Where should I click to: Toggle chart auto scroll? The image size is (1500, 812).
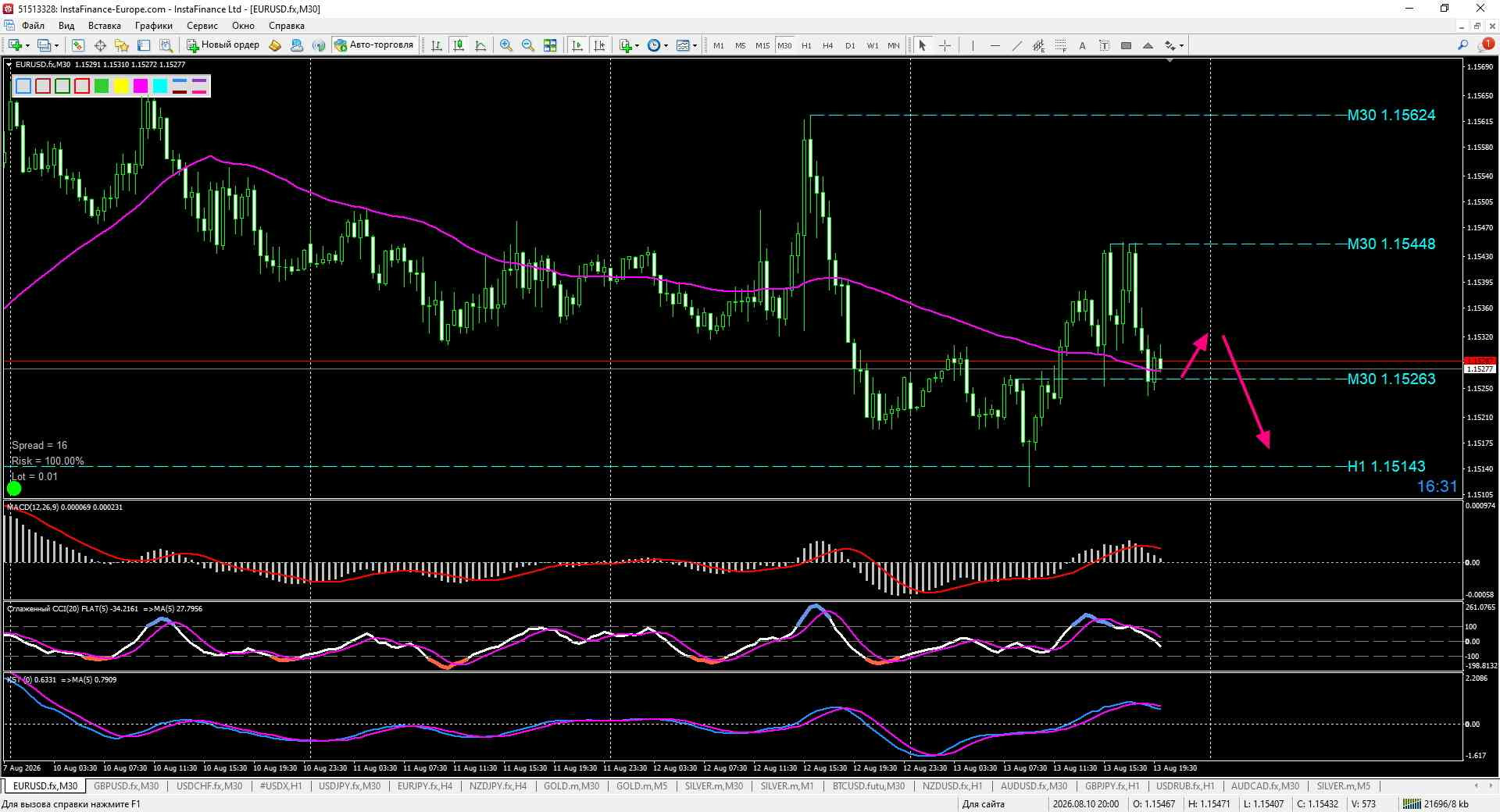click(577, 45)
